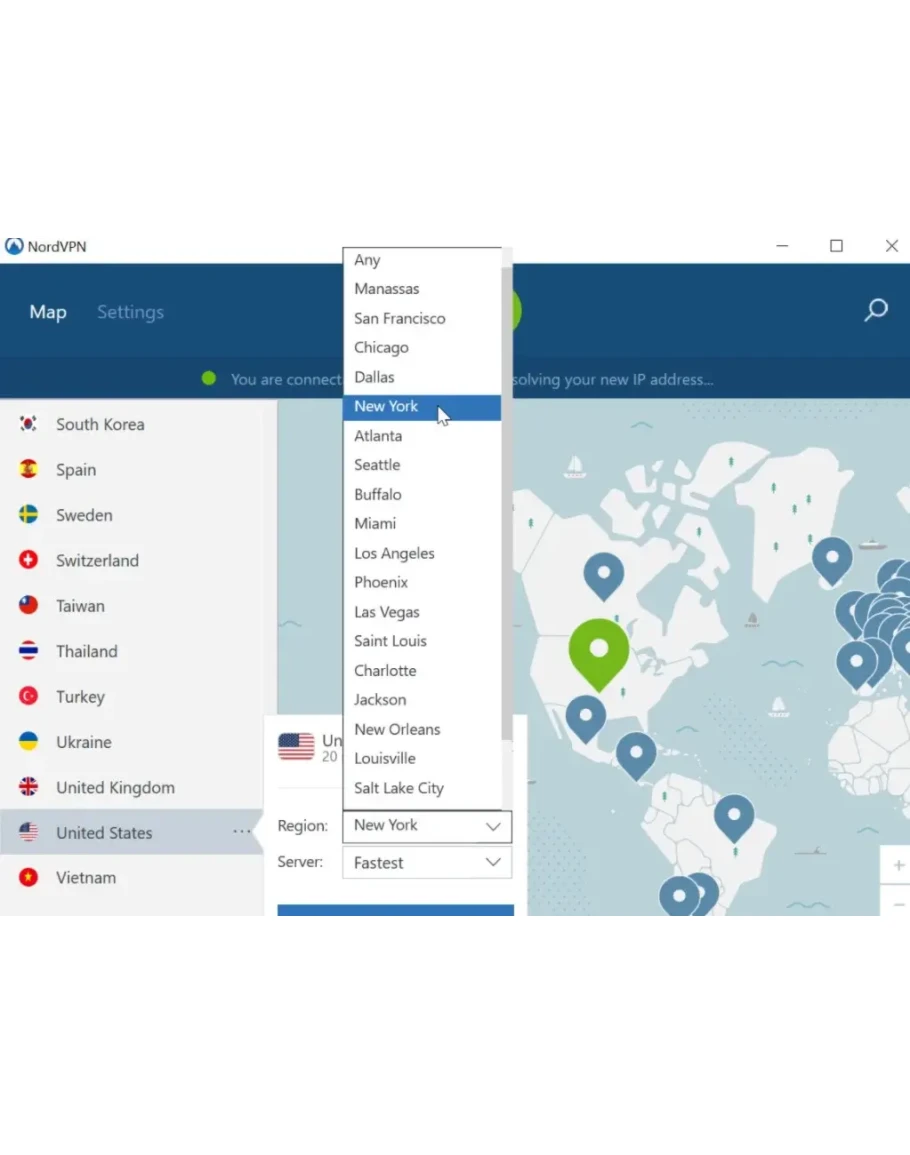Click the search magnifier icon

click(x=875, y=310)
